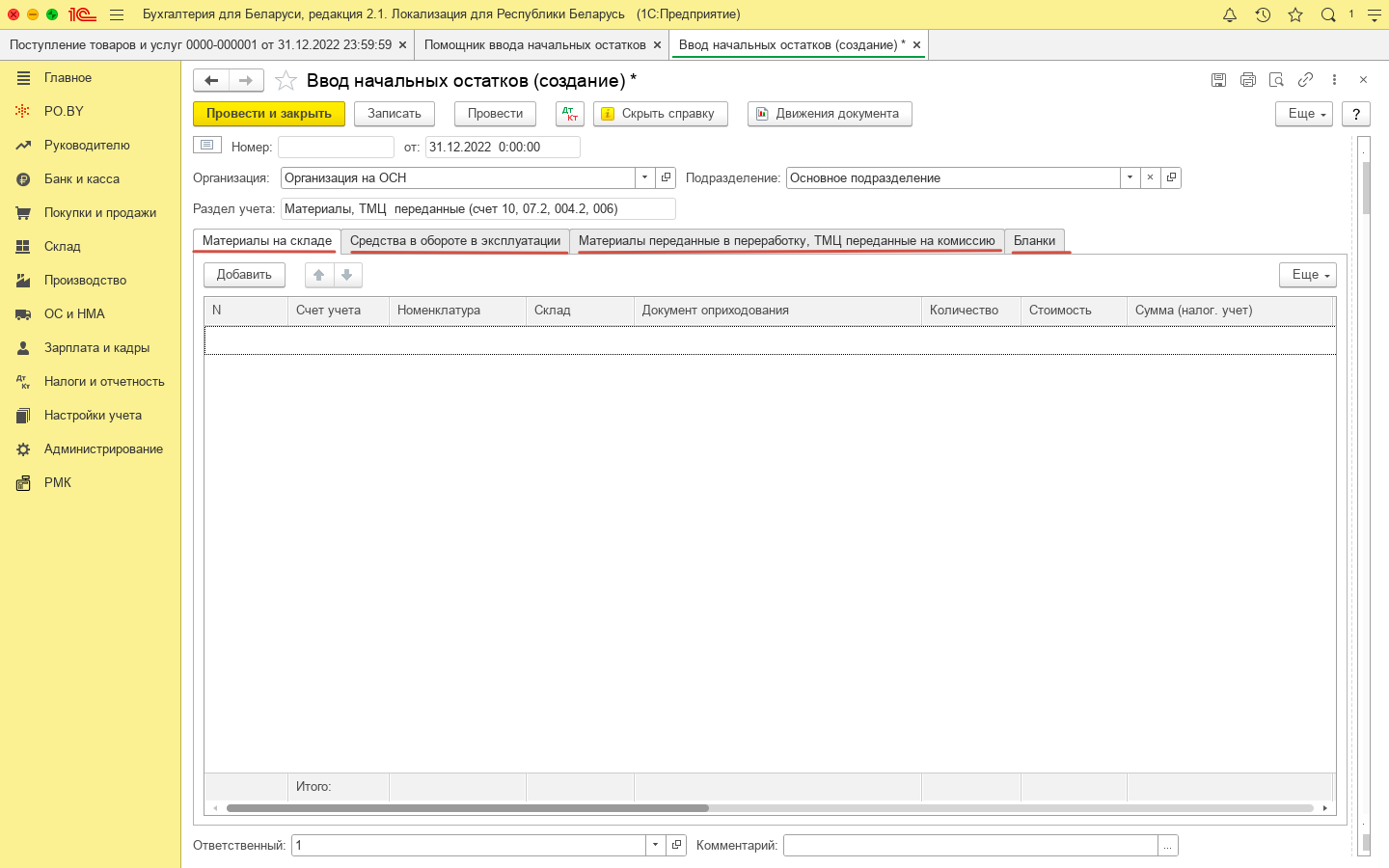This screenshot has width=1389, height=868.
Task: Switch to Средства в обороте в эксплуатации tab
Action: [x=455, y=241]
